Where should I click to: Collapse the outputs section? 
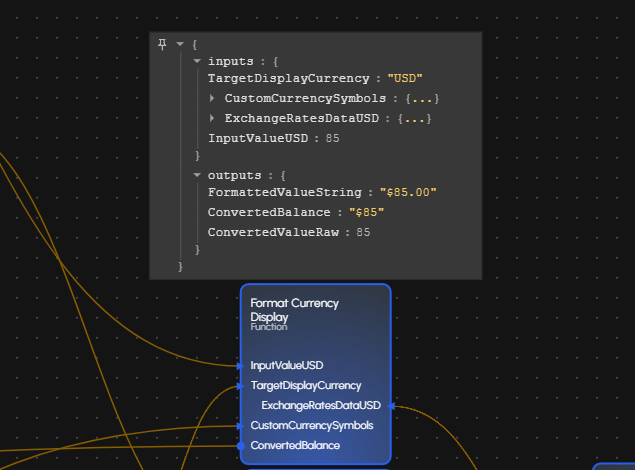[197, 175]
